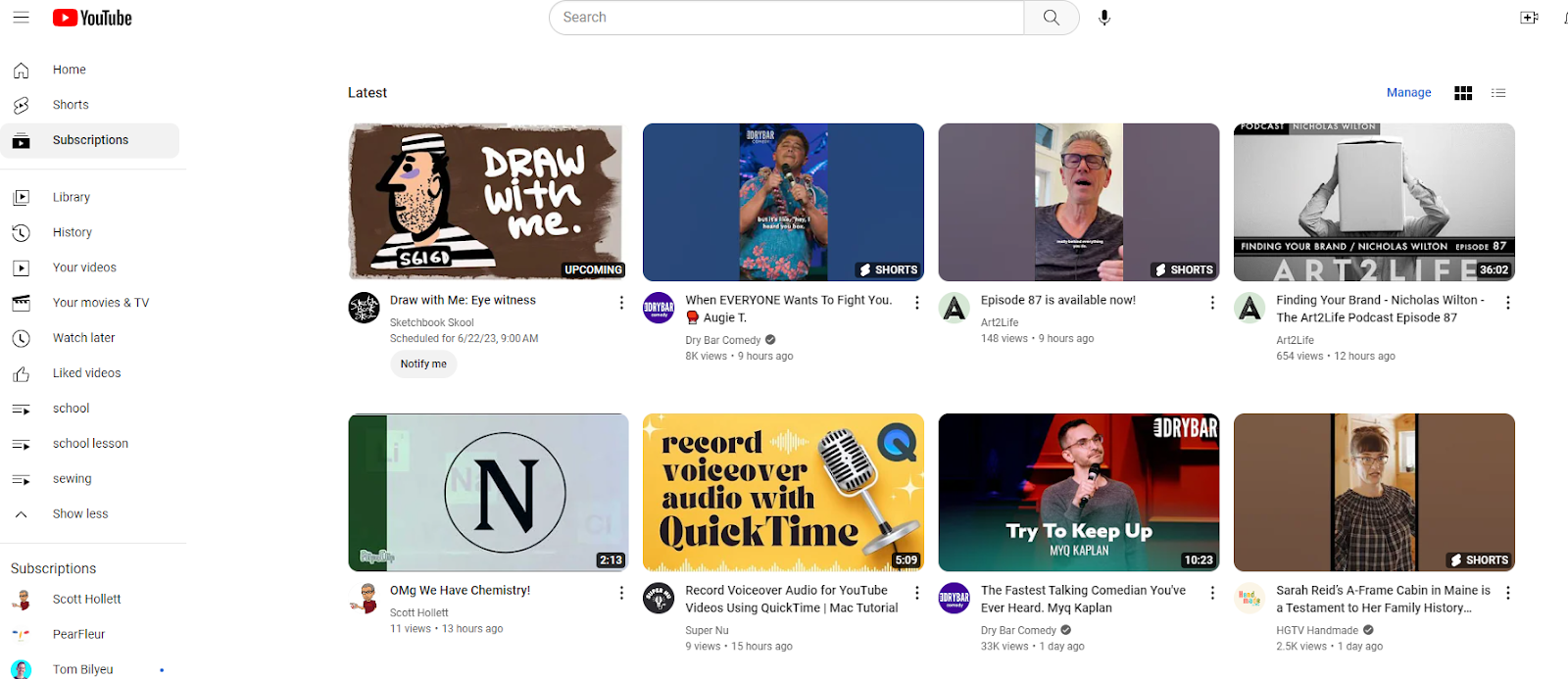Open QuickTime voiceover tutorial thumbnail
1568x679 pixels.
pyautogui.click(x=783, y=492)
